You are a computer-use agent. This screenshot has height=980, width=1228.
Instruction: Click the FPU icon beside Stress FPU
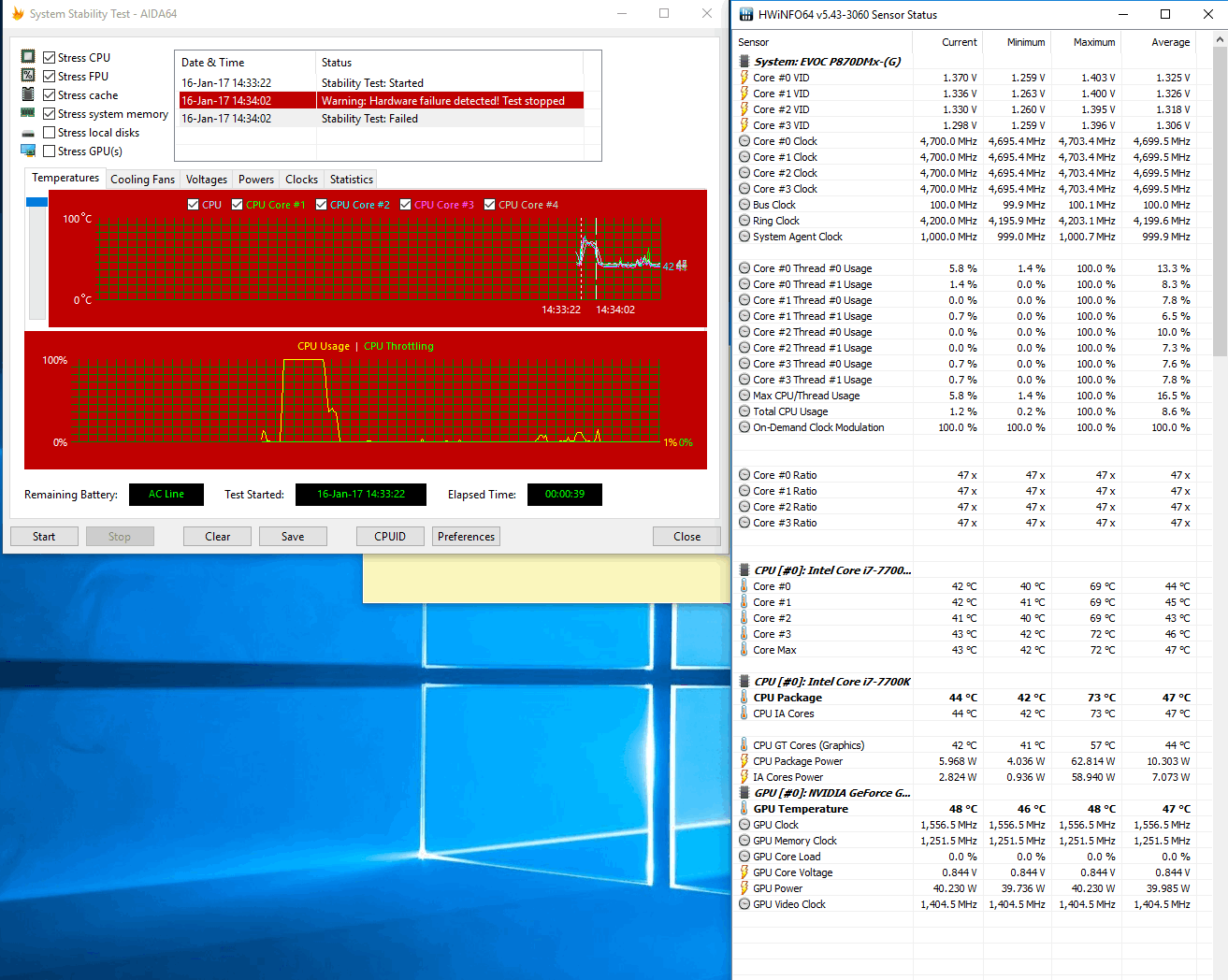(28, 76)
